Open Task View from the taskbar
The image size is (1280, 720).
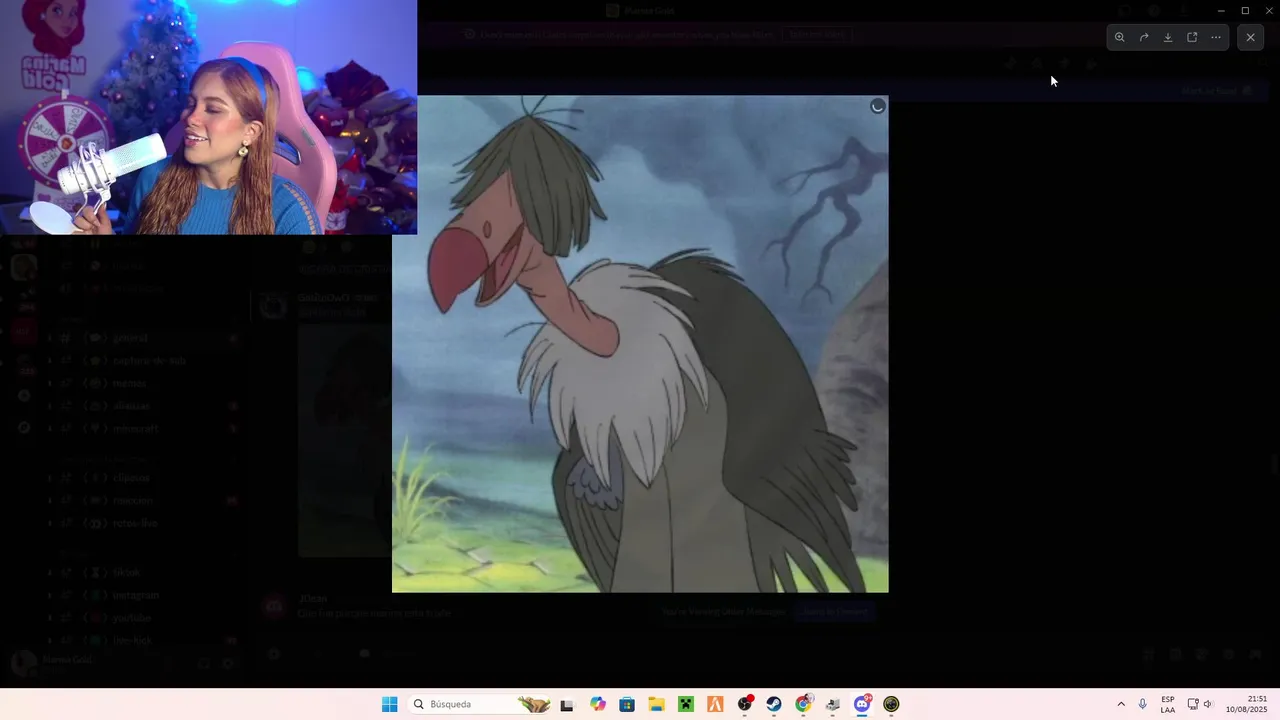[x=567, y=704]
